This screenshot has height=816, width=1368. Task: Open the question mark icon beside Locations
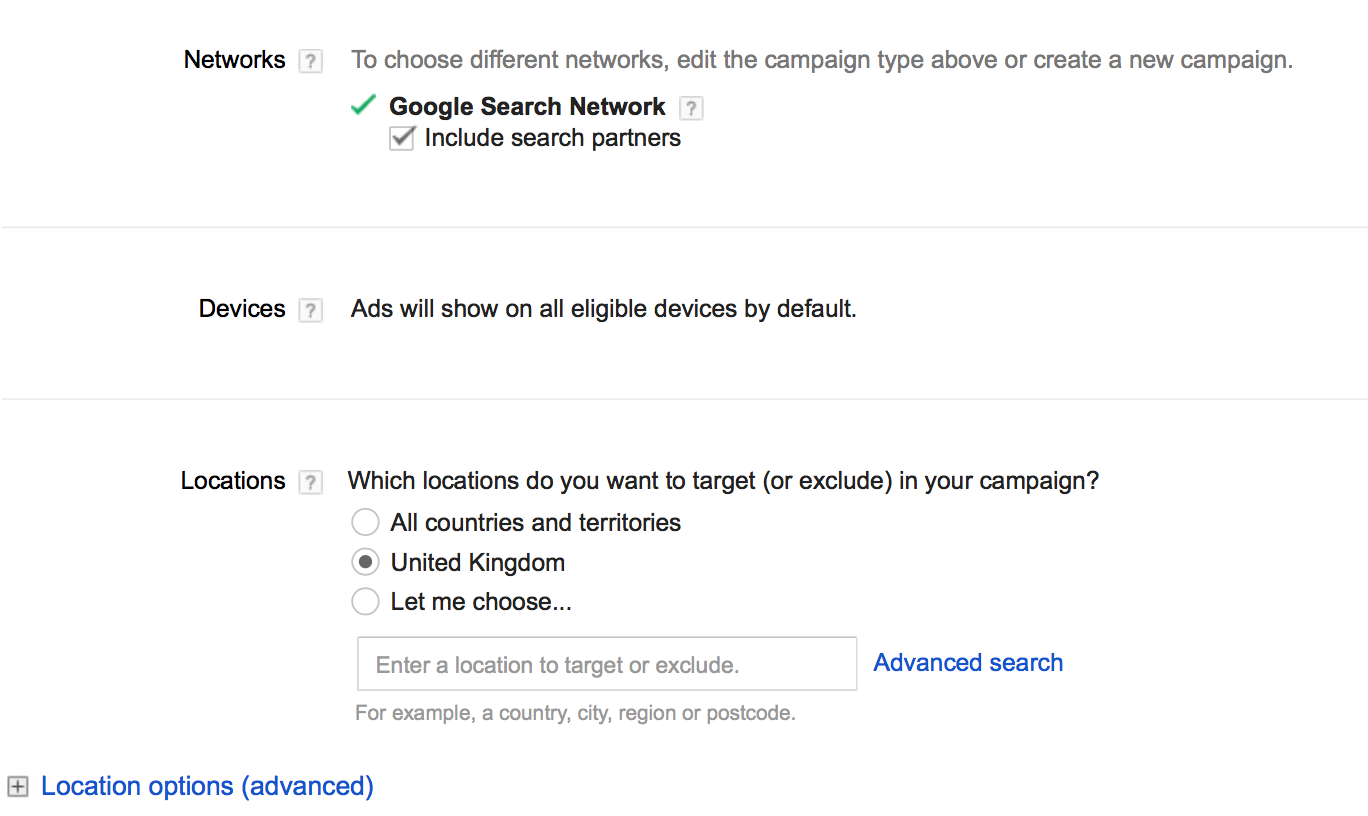311,482
